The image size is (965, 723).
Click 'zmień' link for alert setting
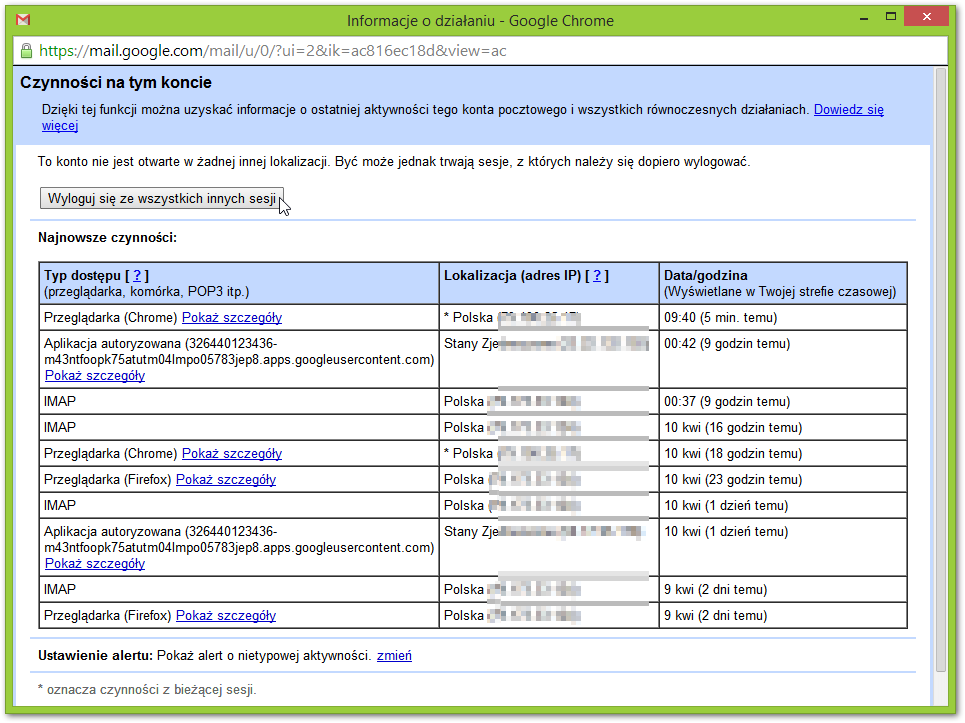(394, 656)
